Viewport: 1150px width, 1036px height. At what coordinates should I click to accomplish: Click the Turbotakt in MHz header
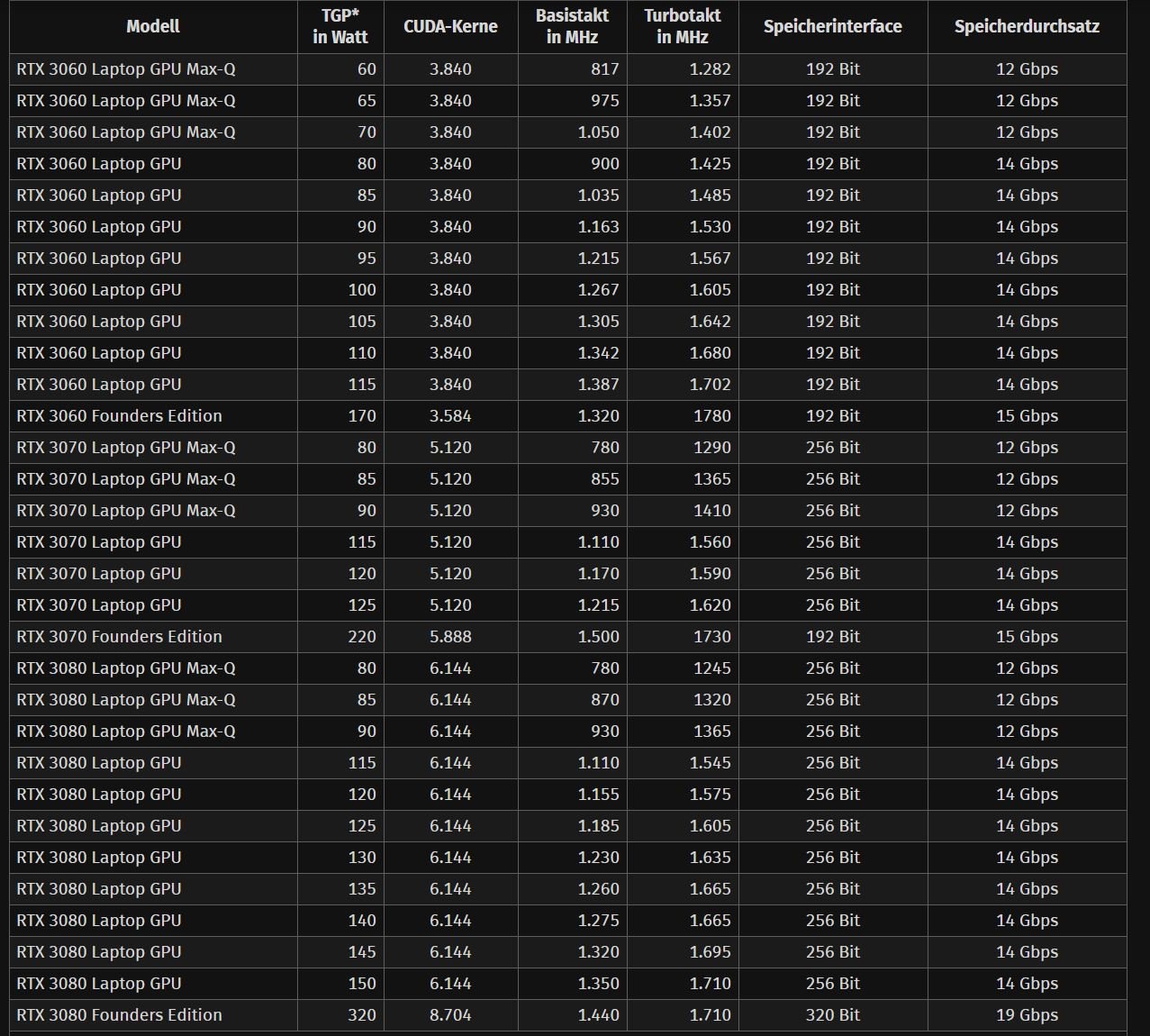click(x=682, y=26)
